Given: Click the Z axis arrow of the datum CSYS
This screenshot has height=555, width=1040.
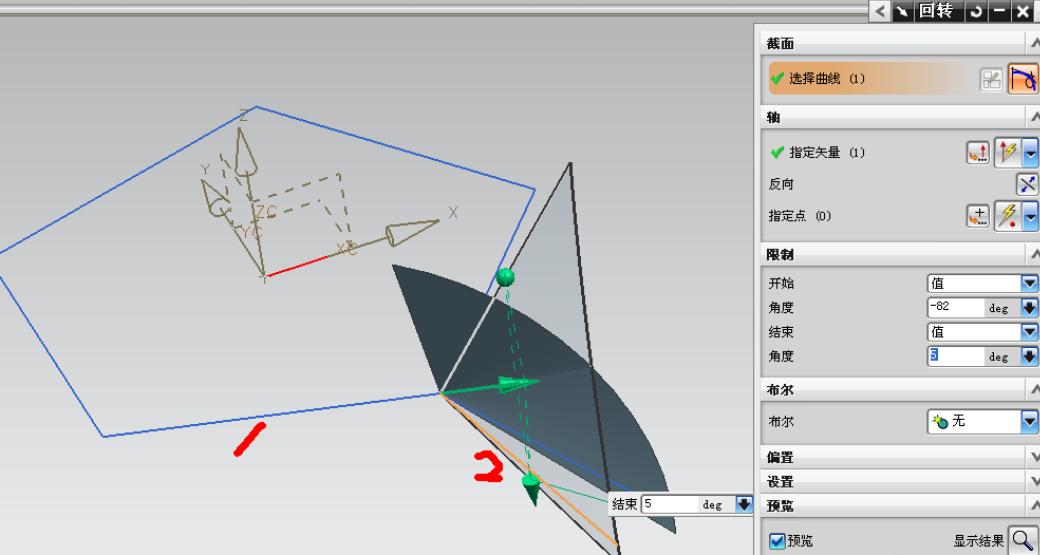Looking at the screenshot, I should tap(245, 153).
